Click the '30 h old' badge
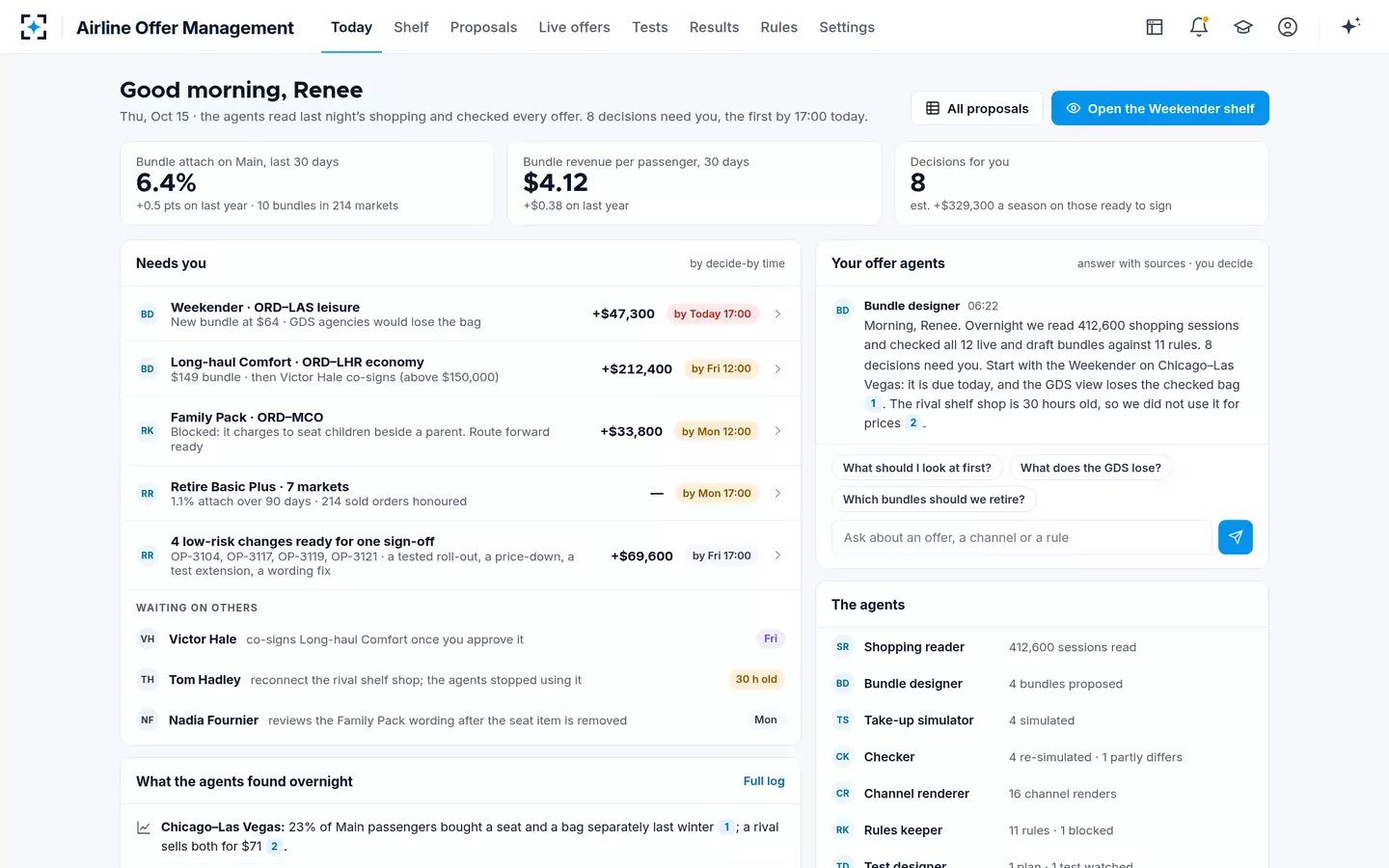 [x=756, y=680]
